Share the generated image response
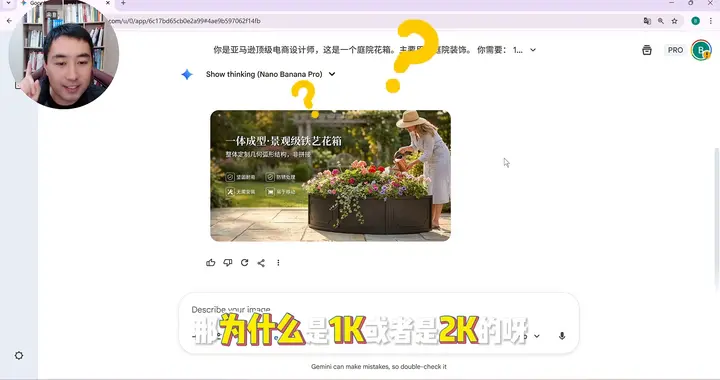The image size is (720, 380). point(261,263)
